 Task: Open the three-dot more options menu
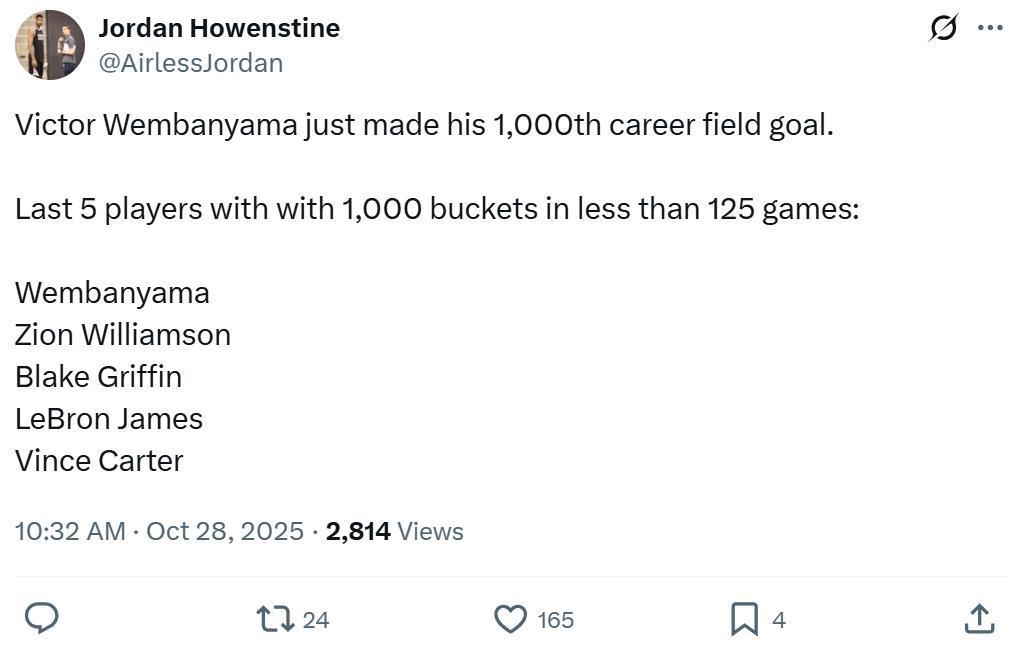990,28
